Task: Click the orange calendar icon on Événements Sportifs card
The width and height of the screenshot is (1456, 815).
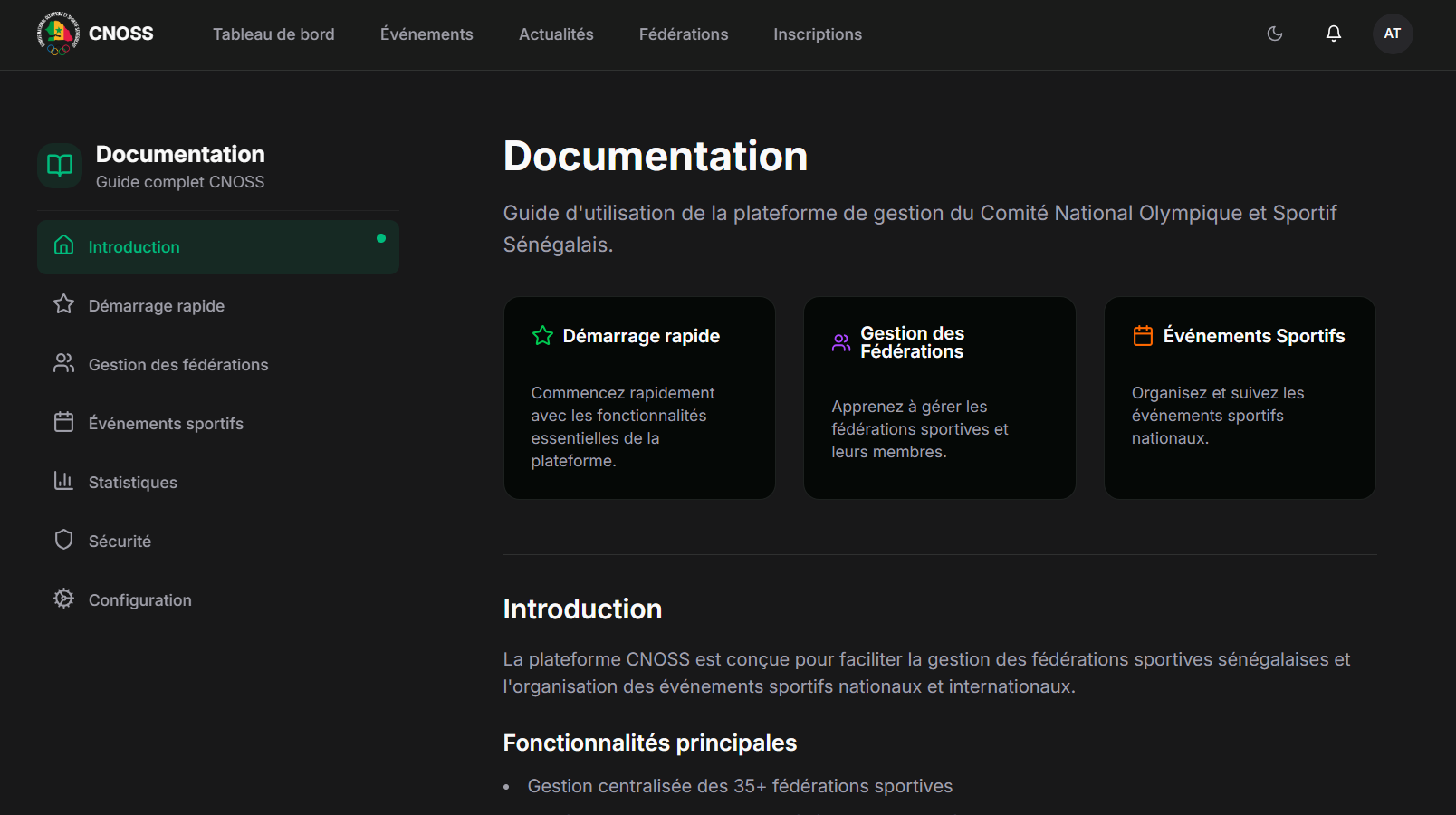Action: (x=1143, y=335)
